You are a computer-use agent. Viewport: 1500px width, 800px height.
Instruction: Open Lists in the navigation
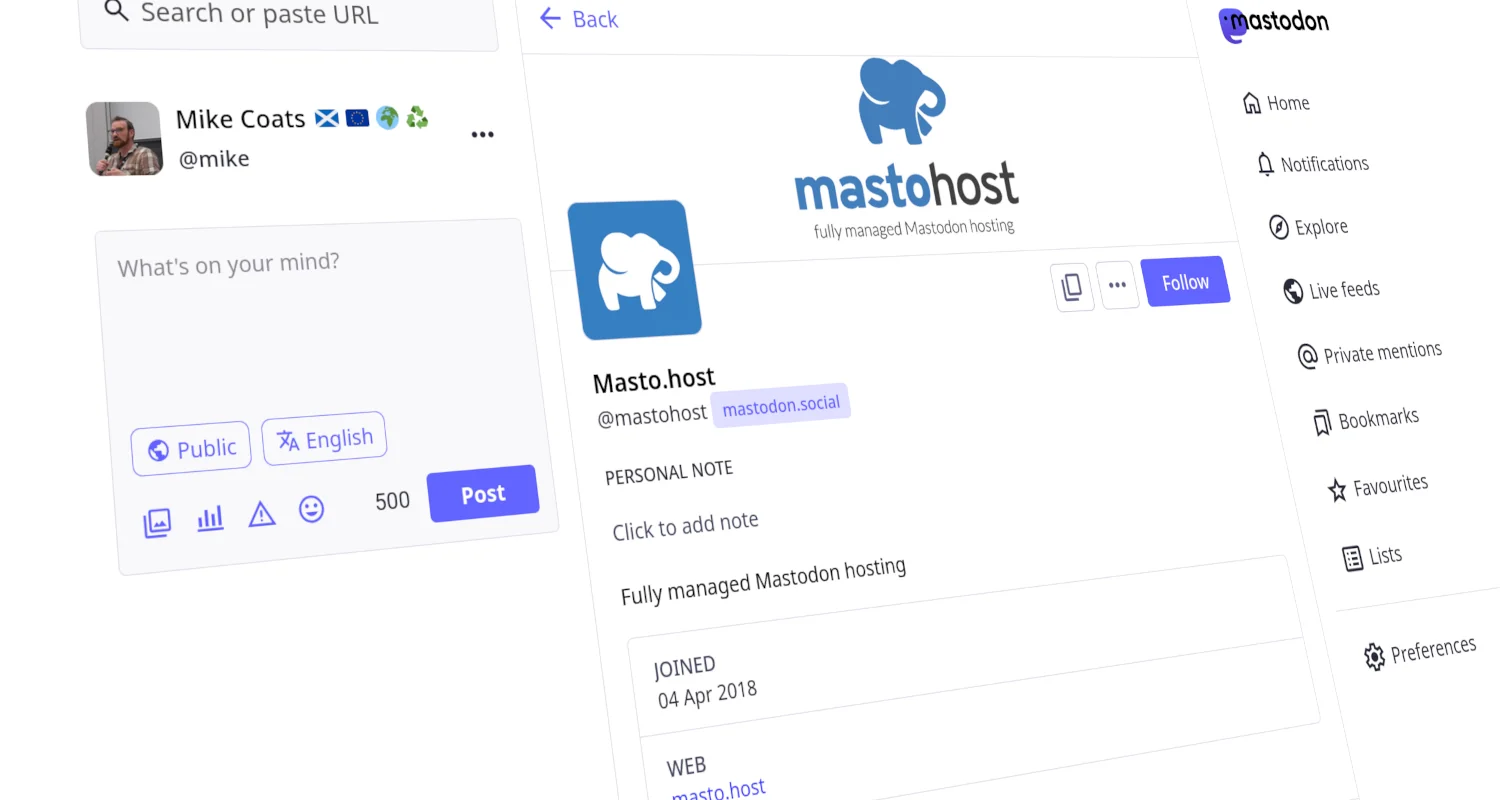tap(1372, 557)
